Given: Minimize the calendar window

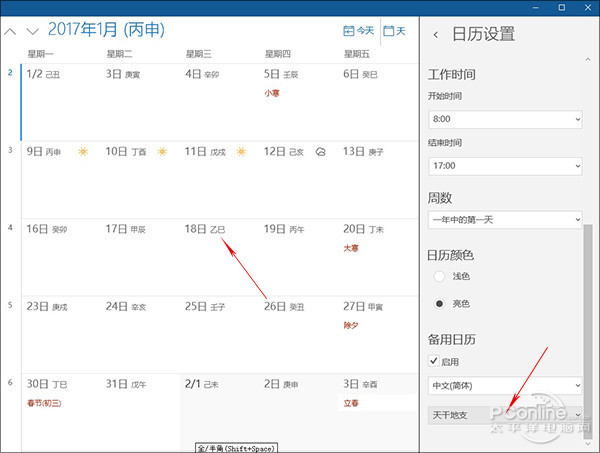Looking at the screenshot, I should point(536,8).
